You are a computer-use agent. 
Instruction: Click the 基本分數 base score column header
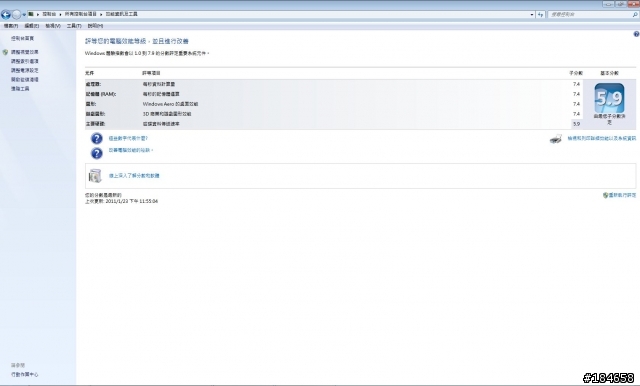pyautogui.click(x=609, y=73)
